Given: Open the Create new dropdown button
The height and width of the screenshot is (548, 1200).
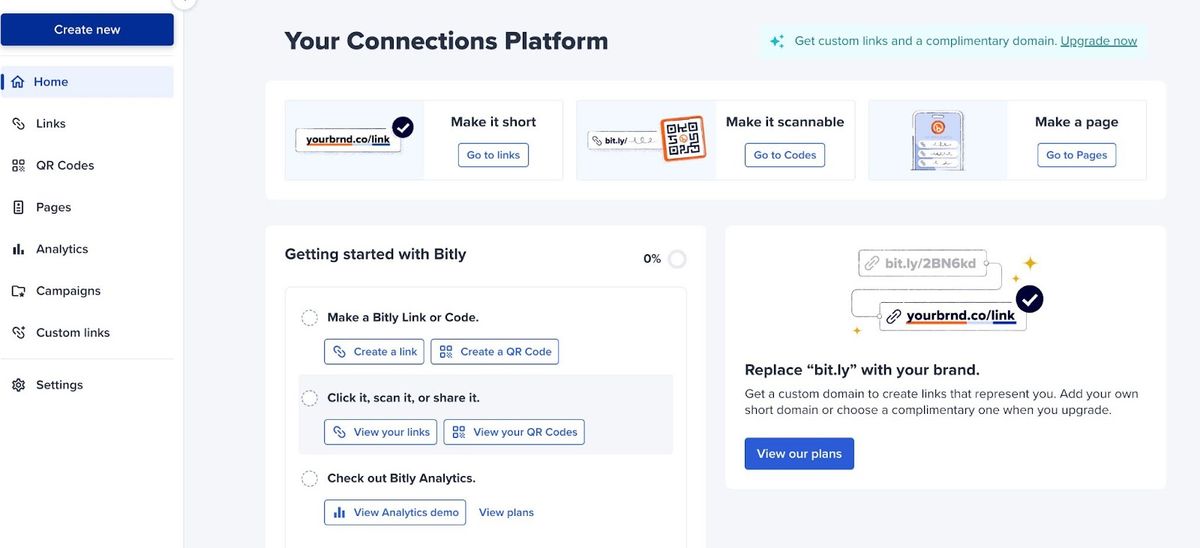Looking at the screenshot, I should coord(87,30).
